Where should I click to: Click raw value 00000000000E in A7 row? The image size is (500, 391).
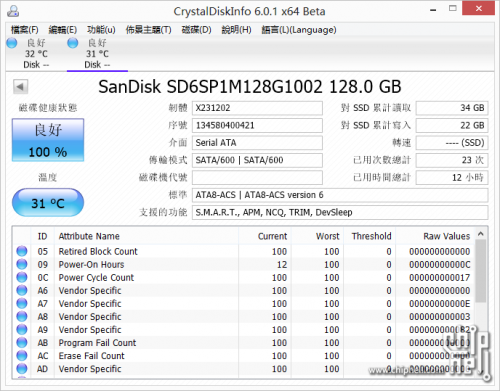440,304
